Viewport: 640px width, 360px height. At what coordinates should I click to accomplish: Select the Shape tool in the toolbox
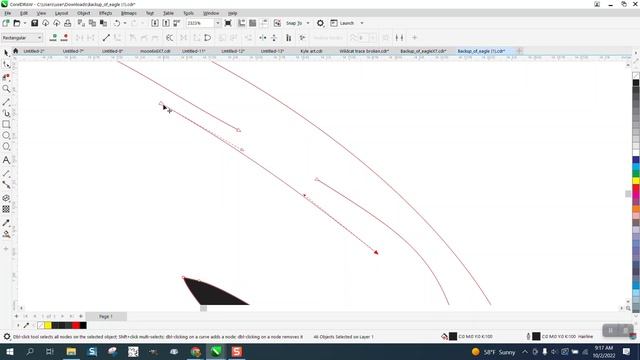[6, 64]
